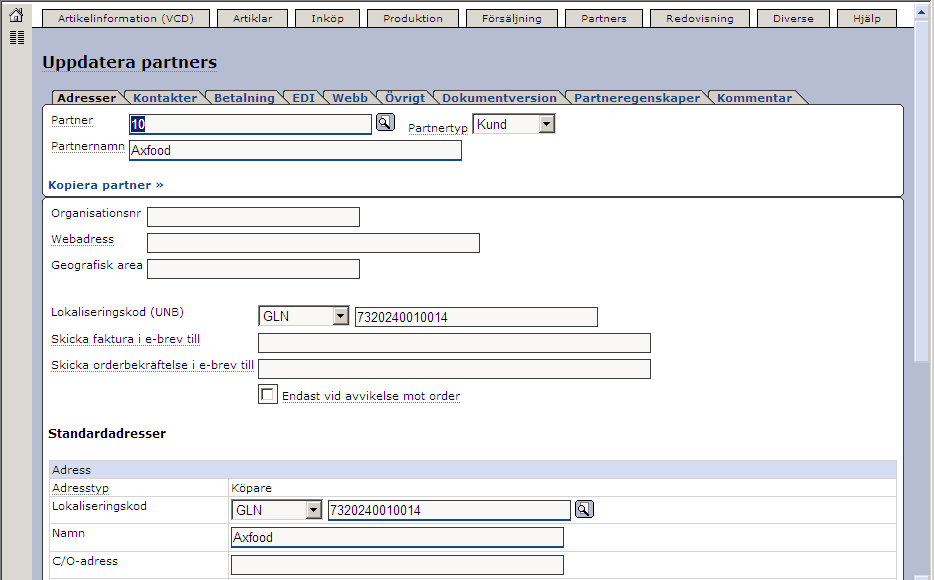Open the Diverse menu
The width and height of the screenshot is (934, 580).
793,18
